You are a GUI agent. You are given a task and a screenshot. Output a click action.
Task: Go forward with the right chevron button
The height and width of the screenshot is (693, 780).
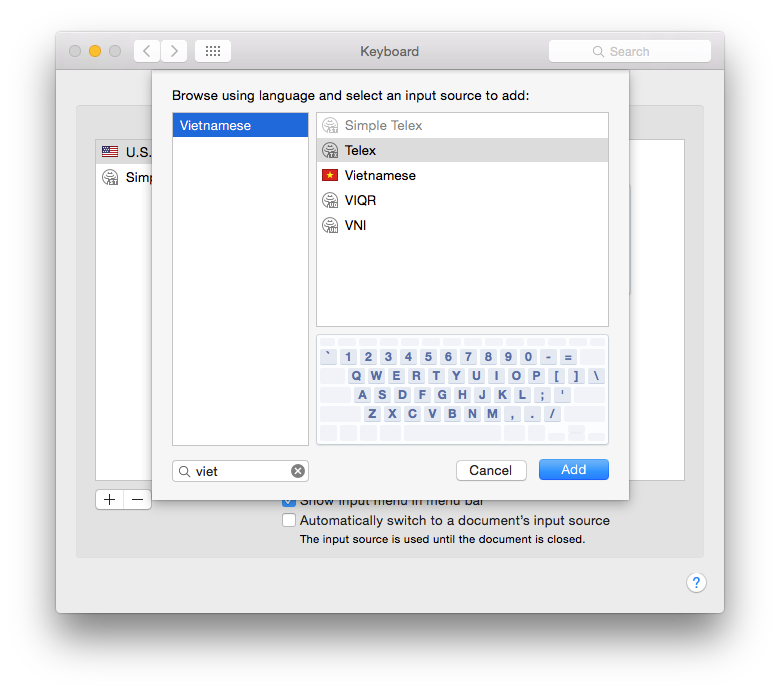click(174, 51)
